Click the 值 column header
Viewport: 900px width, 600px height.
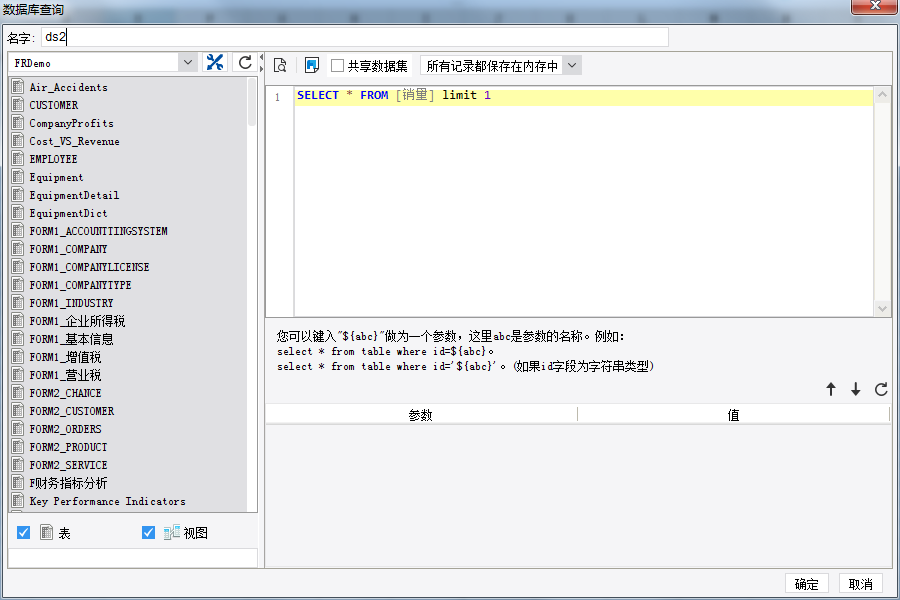pos(734,415)
